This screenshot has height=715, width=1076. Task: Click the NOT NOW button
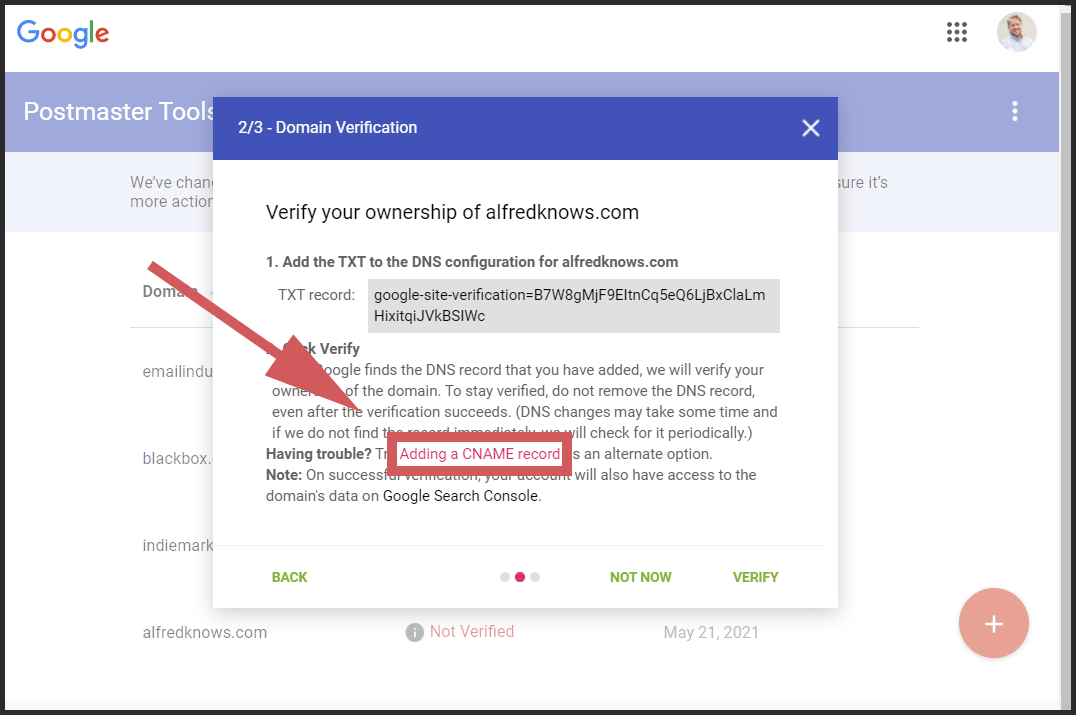click(x=640, y=577)
